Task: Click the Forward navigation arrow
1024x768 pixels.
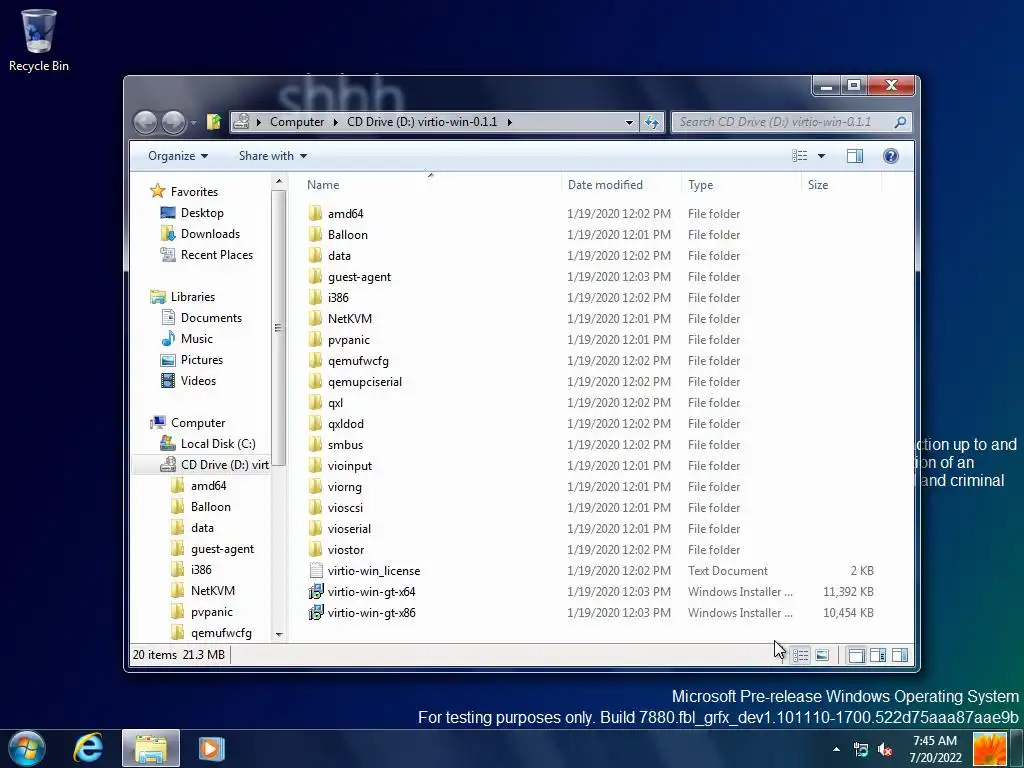Action: click(174, 122)
